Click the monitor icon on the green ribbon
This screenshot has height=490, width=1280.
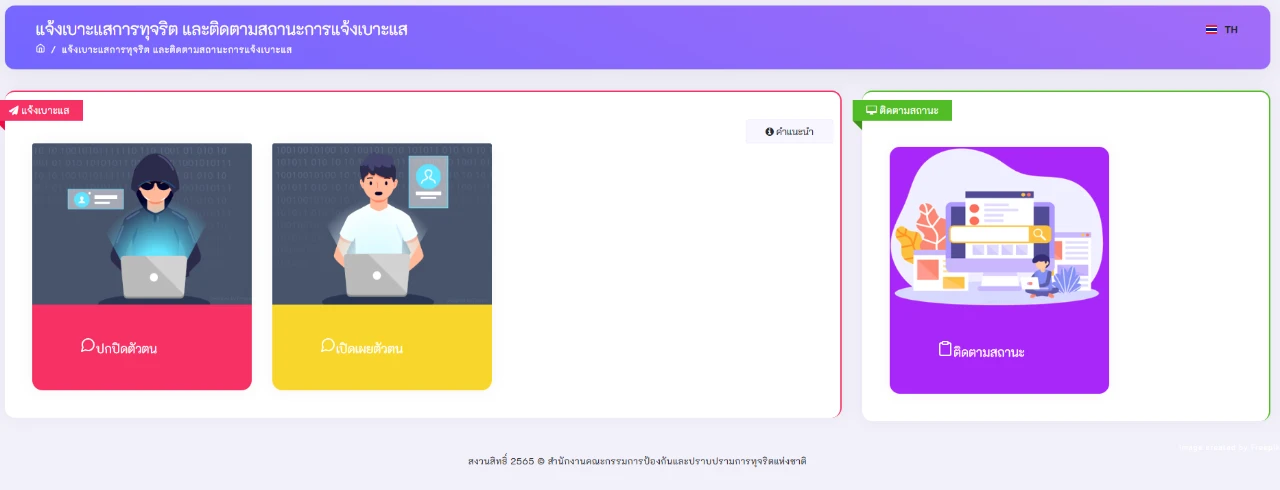pyautogui.click(x=871, y=110)
